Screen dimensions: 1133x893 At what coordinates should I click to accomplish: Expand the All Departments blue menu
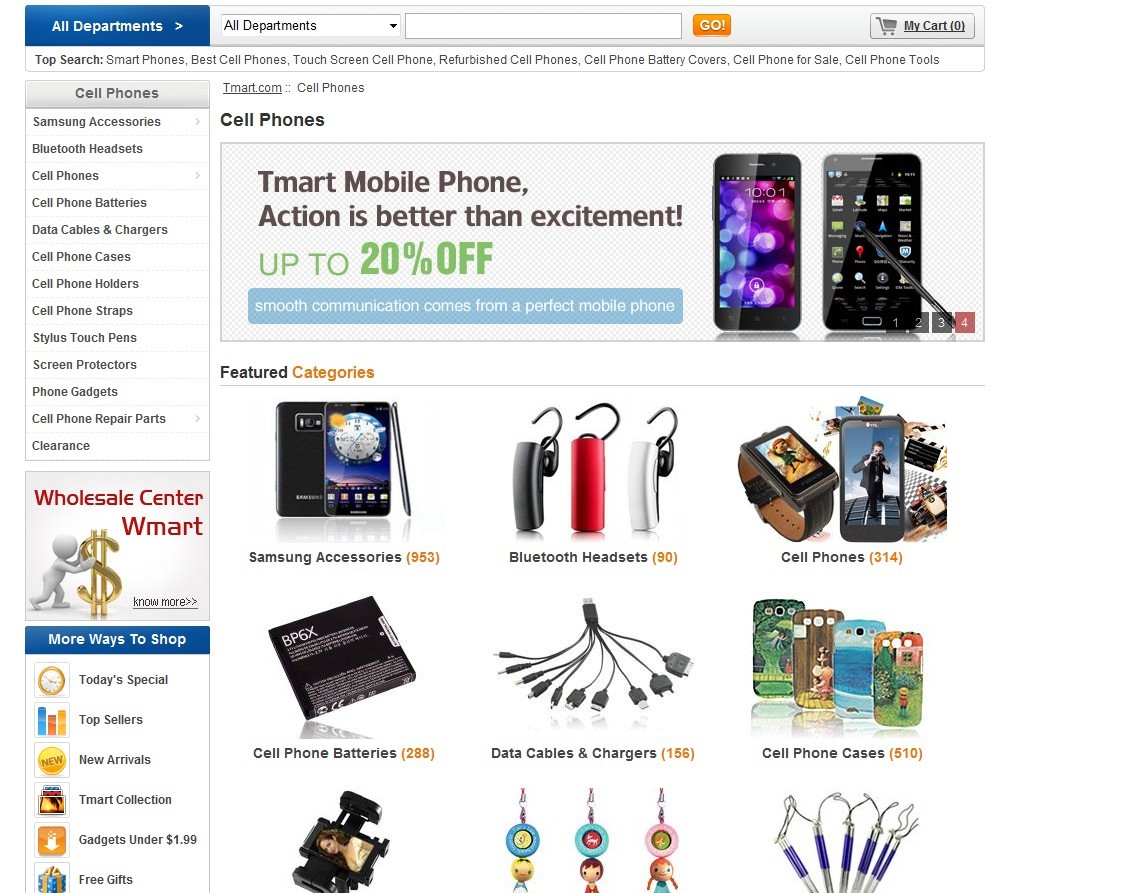point(117,26)
